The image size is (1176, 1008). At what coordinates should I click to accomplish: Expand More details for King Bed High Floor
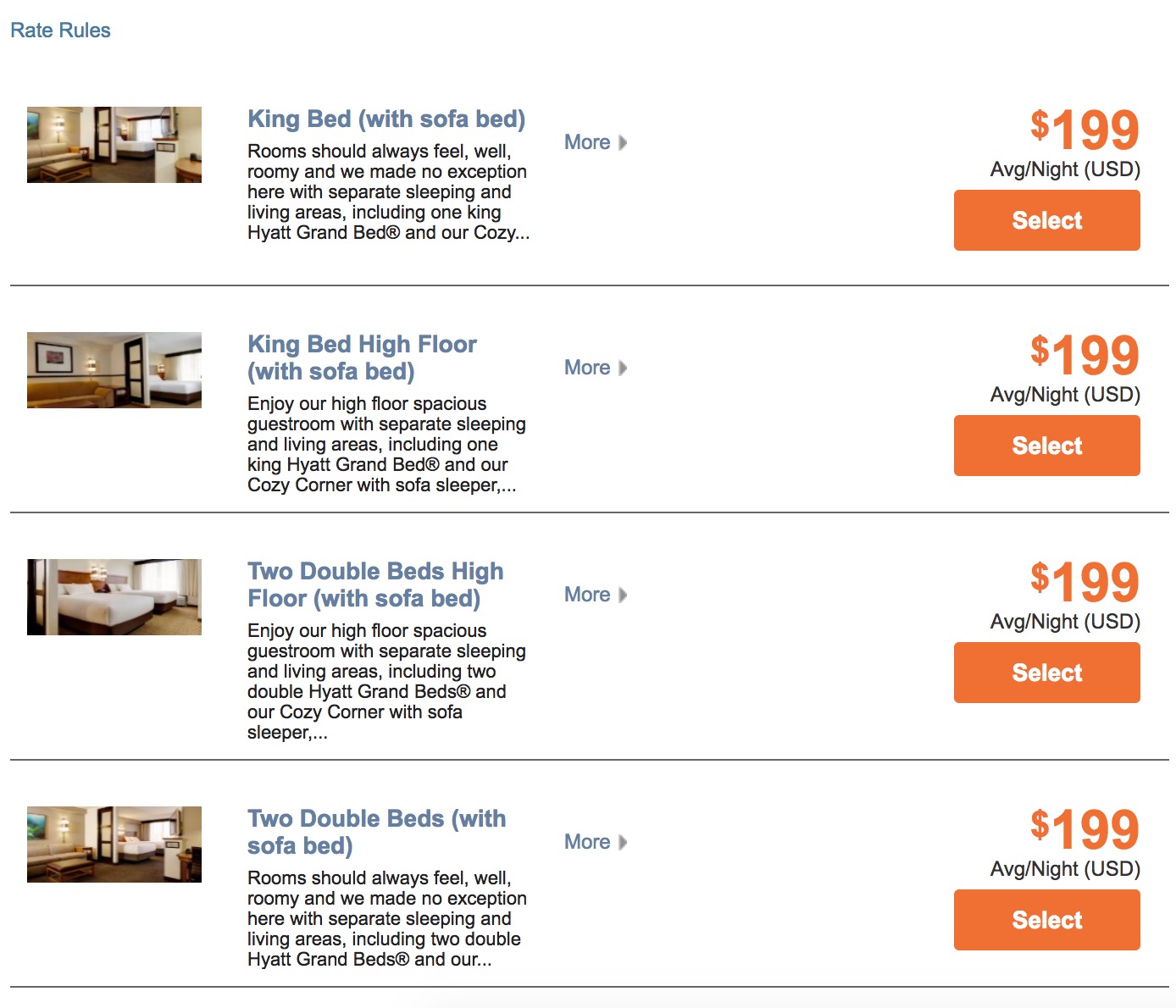click(588, 368)
